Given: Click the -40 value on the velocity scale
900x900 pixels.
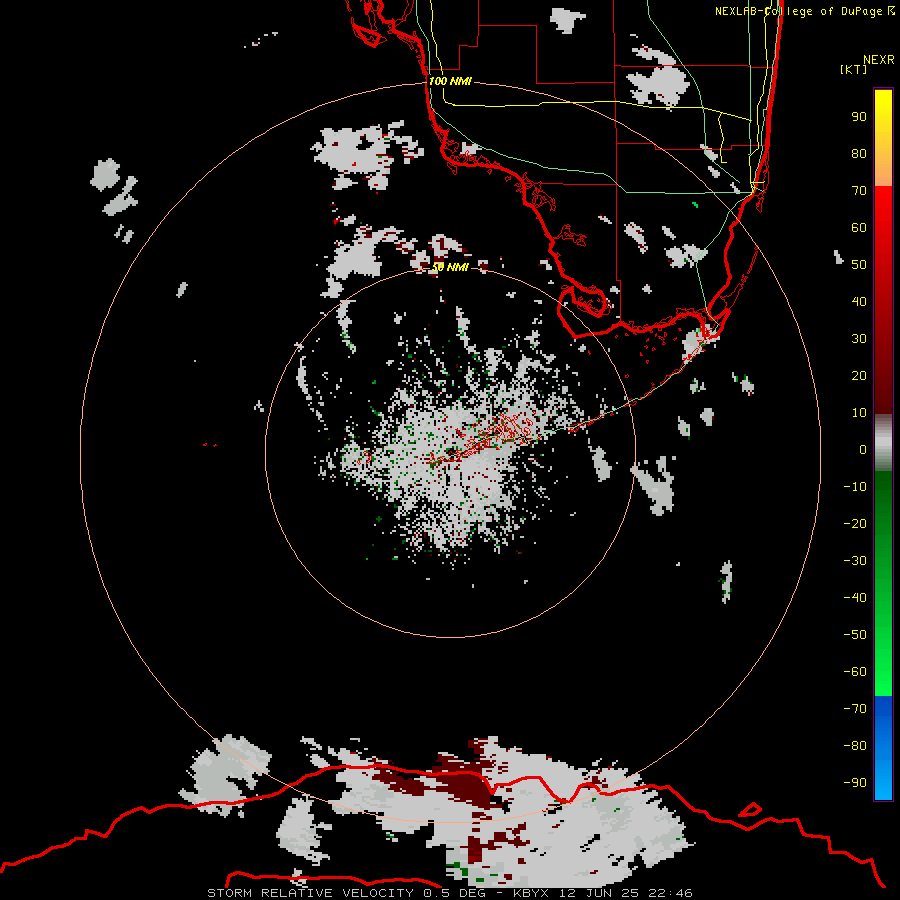Looking at the screenshot, I should coord(855,598).
